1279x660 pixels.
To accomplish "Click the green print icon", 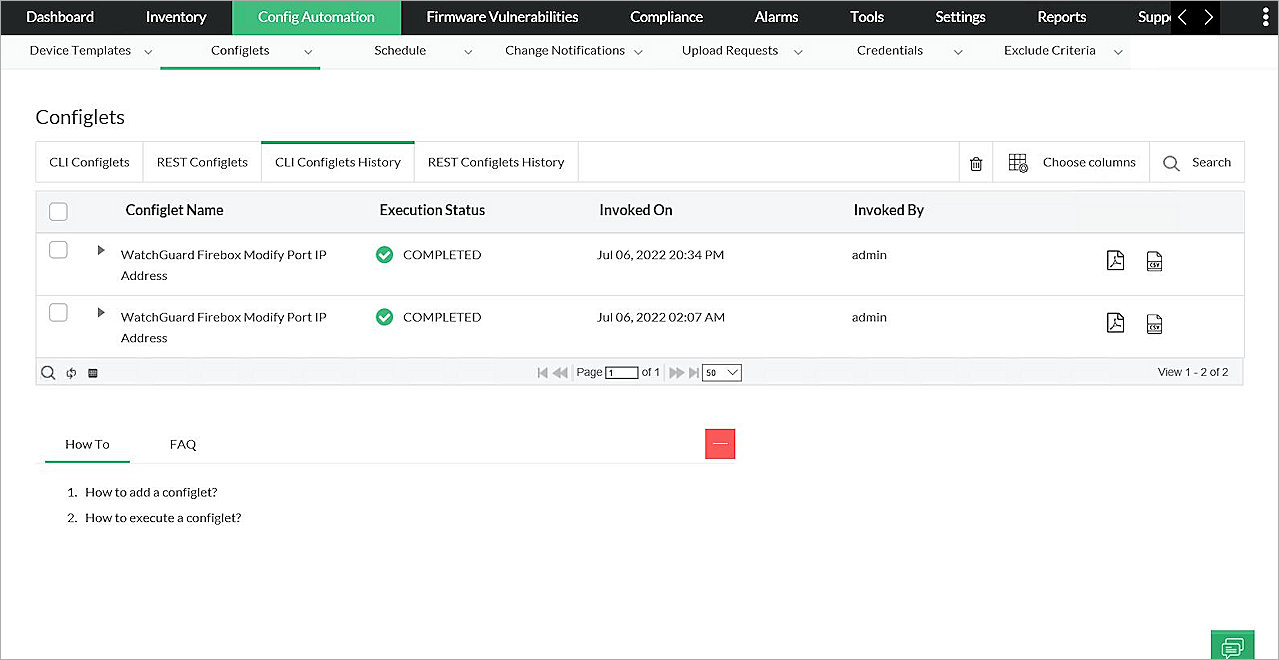I will [x=1232, y=645].
